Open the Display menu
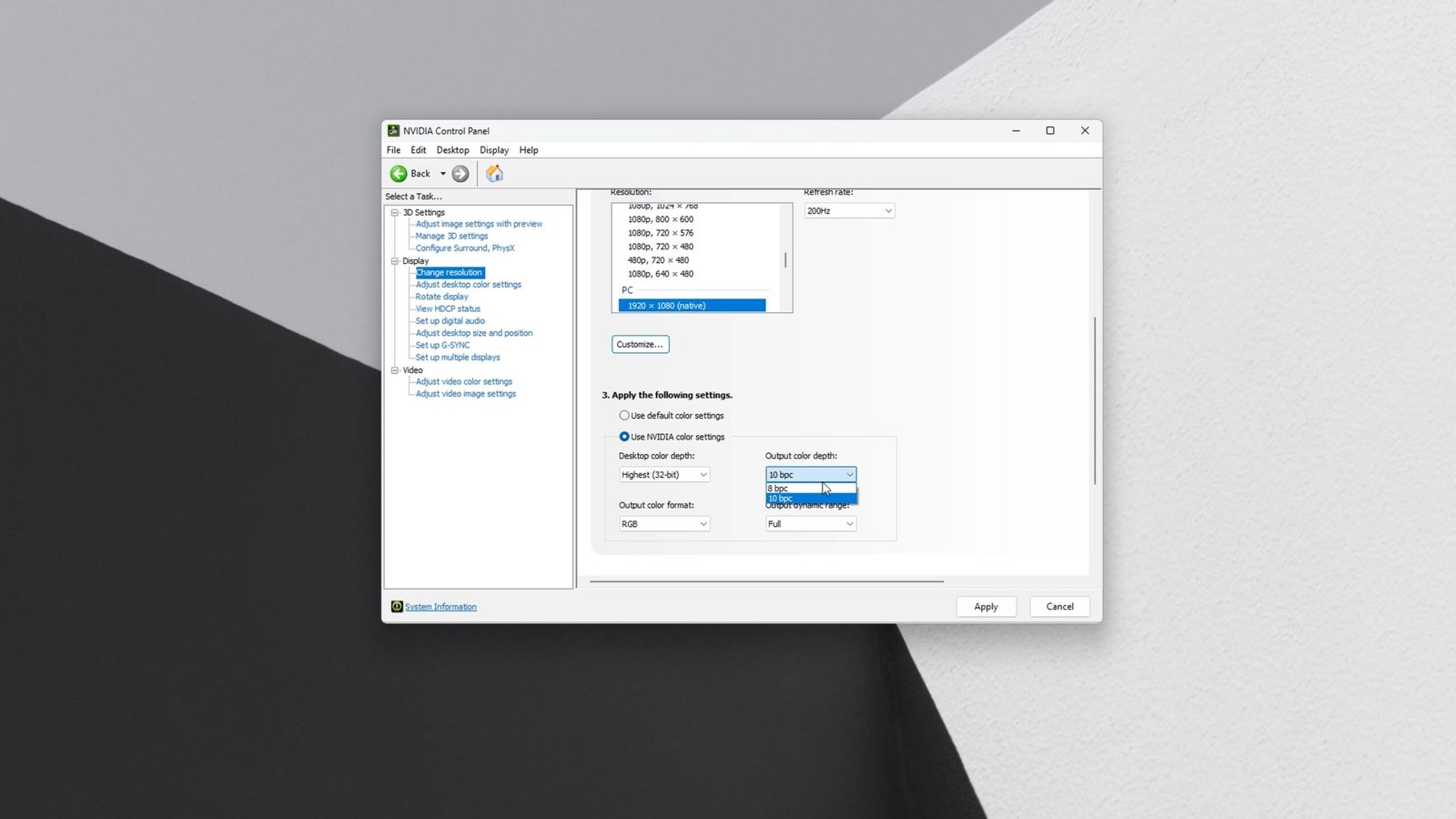Viewport: 1456px width, 819px height. click(x=494, y=150)
